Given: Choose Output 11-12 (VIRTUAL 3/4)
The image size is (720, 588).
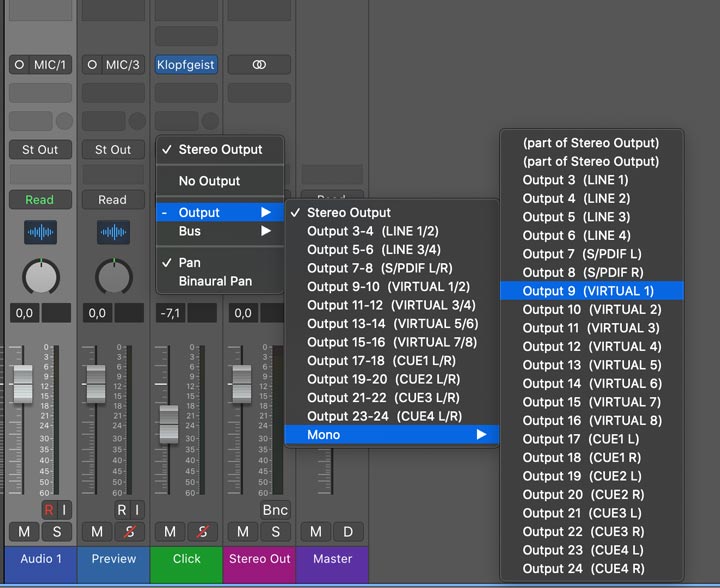Looking at the screenshot, I should point(392,305).
